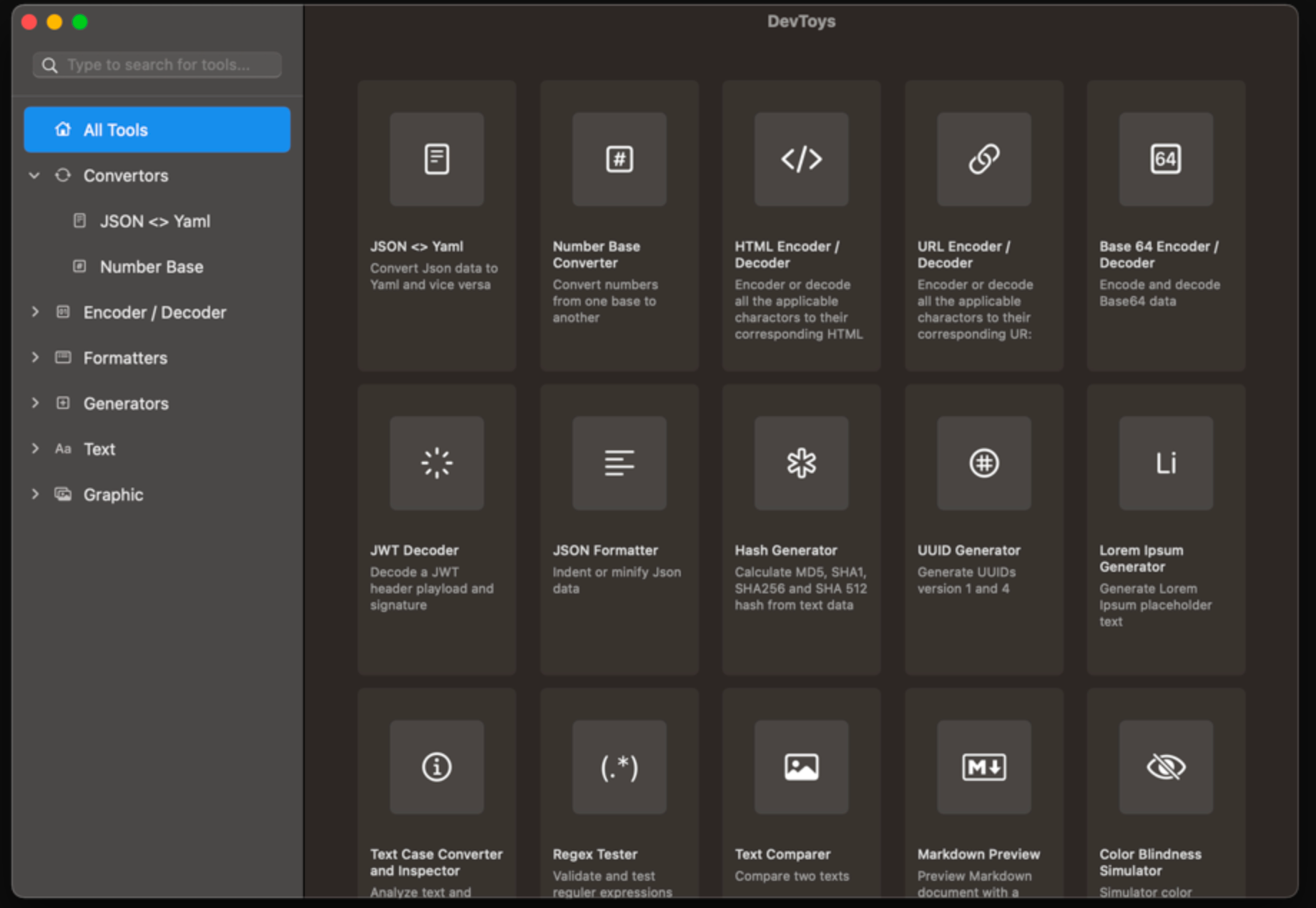This screenshot has height=908, width=1316.
Task: Select the Generators category label
Action: coord(126,404)
